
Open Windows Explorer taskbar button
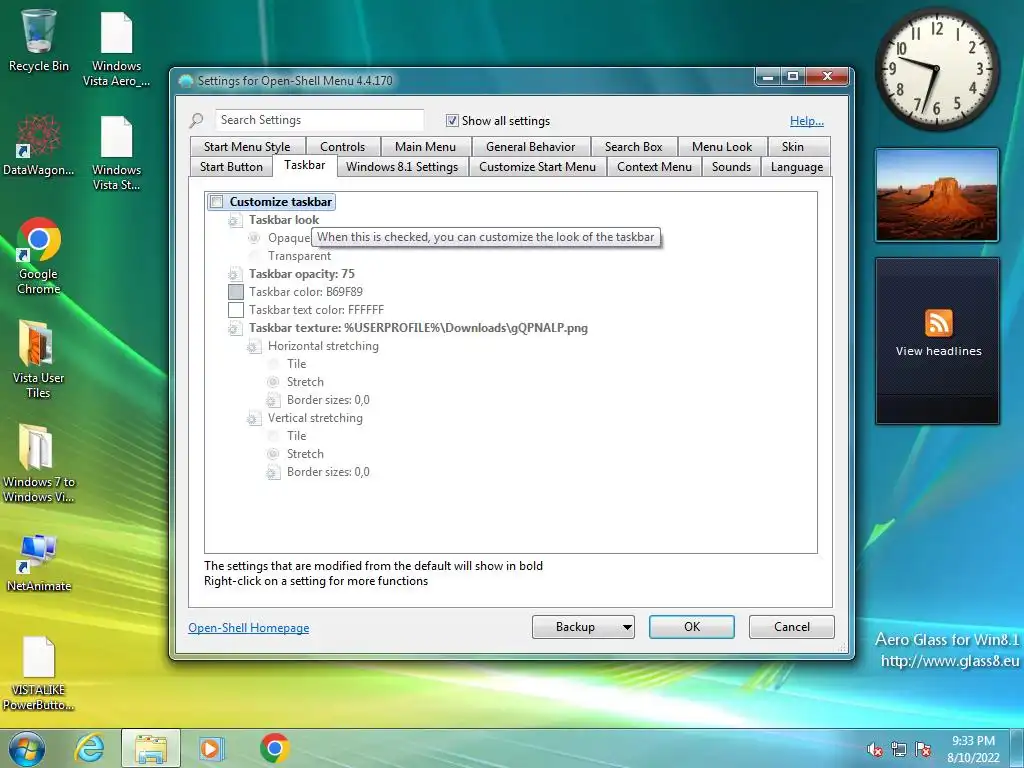[151, 748]
